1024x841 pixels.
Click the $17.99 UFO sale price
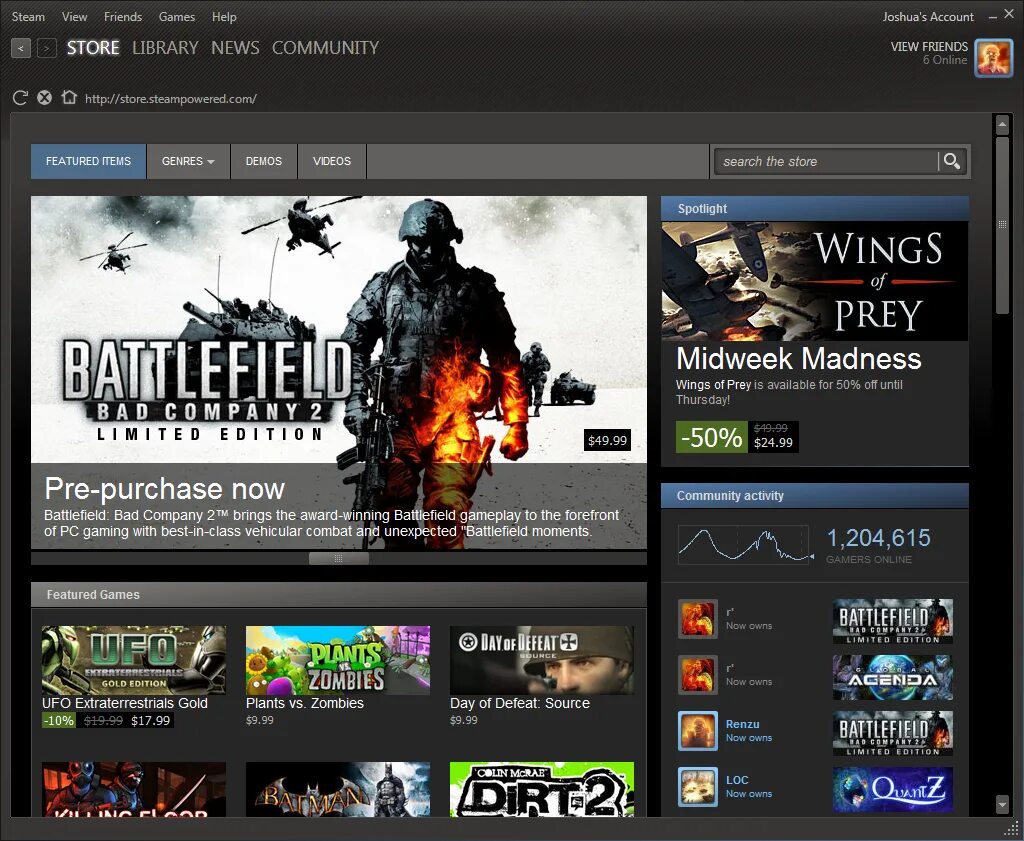[x=150, y=720]
